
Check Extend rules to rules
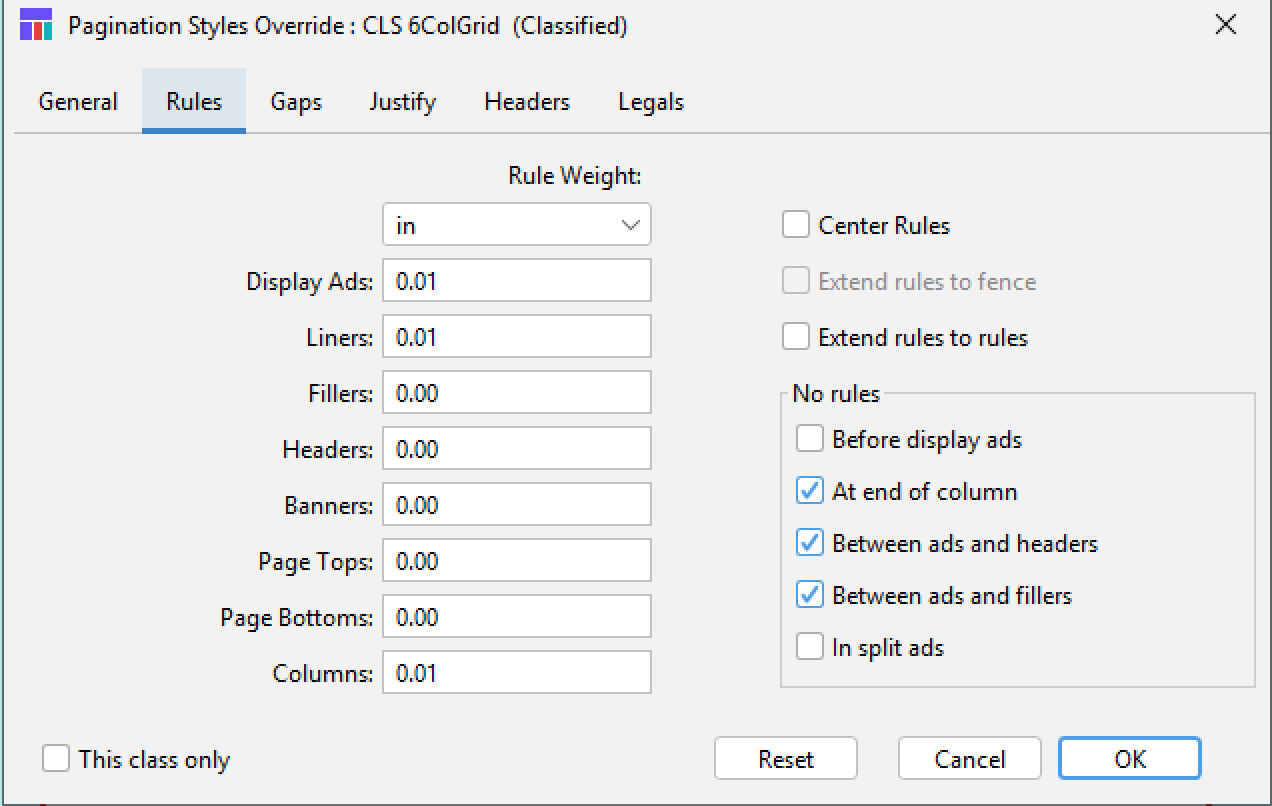pyautogui.click(x=796, y=337)
